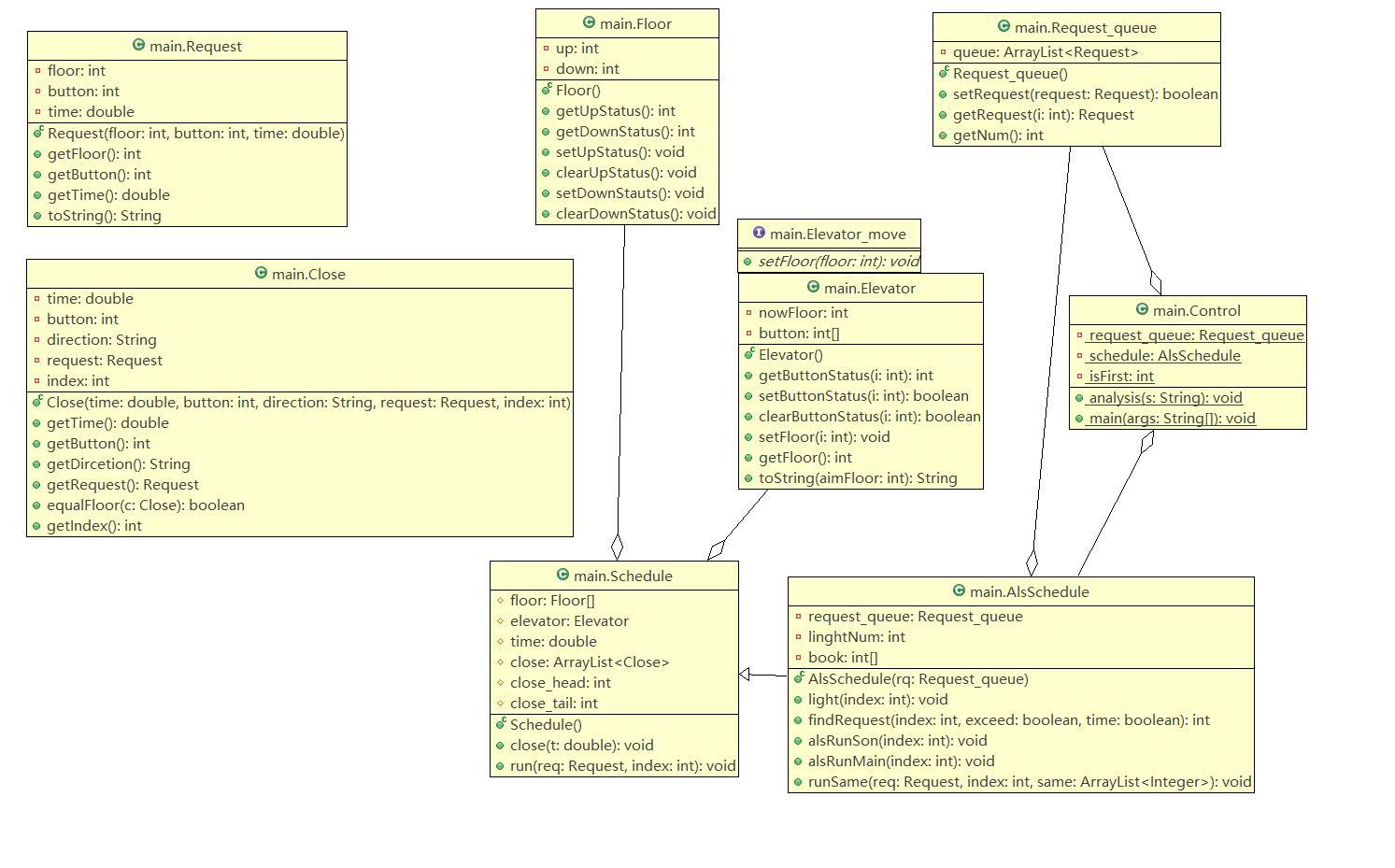Click the direction: String field in Close
The image size is (1395, 868).
(x=101, y=340)
